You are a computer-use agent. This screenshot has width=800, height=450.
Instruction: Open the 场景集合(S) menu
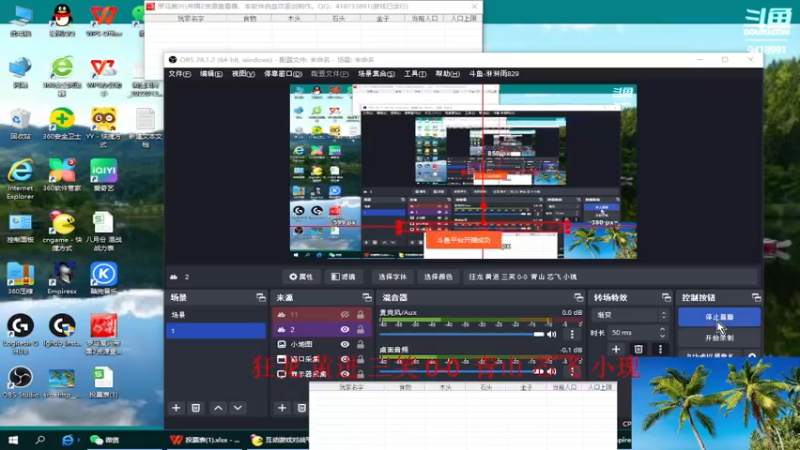click(x=376, y=74)
